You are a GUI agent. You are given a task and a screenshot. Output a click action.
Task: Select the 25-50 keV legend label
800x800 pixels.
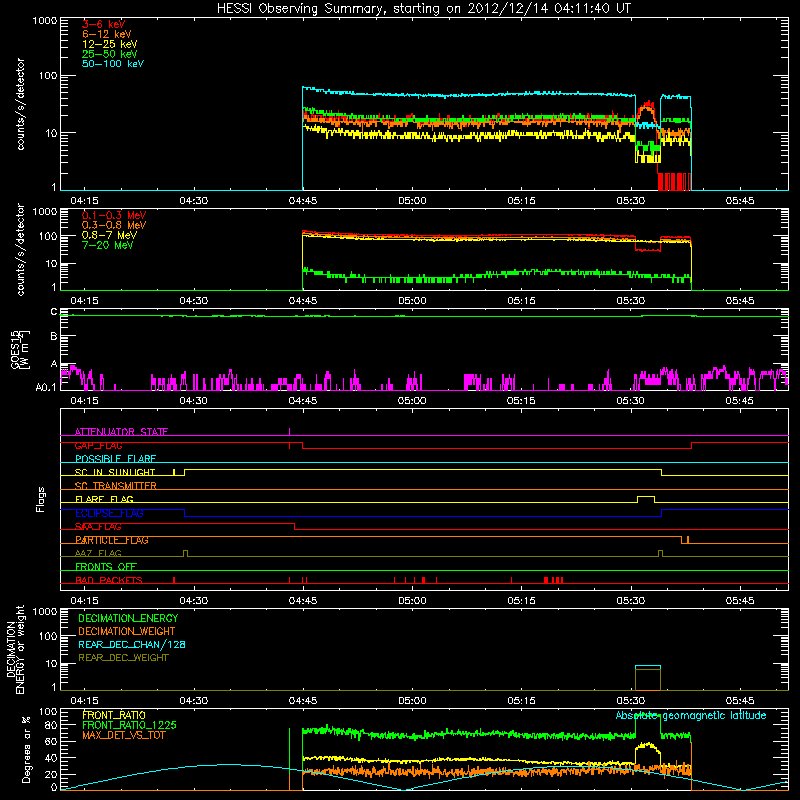coord(110,54)
